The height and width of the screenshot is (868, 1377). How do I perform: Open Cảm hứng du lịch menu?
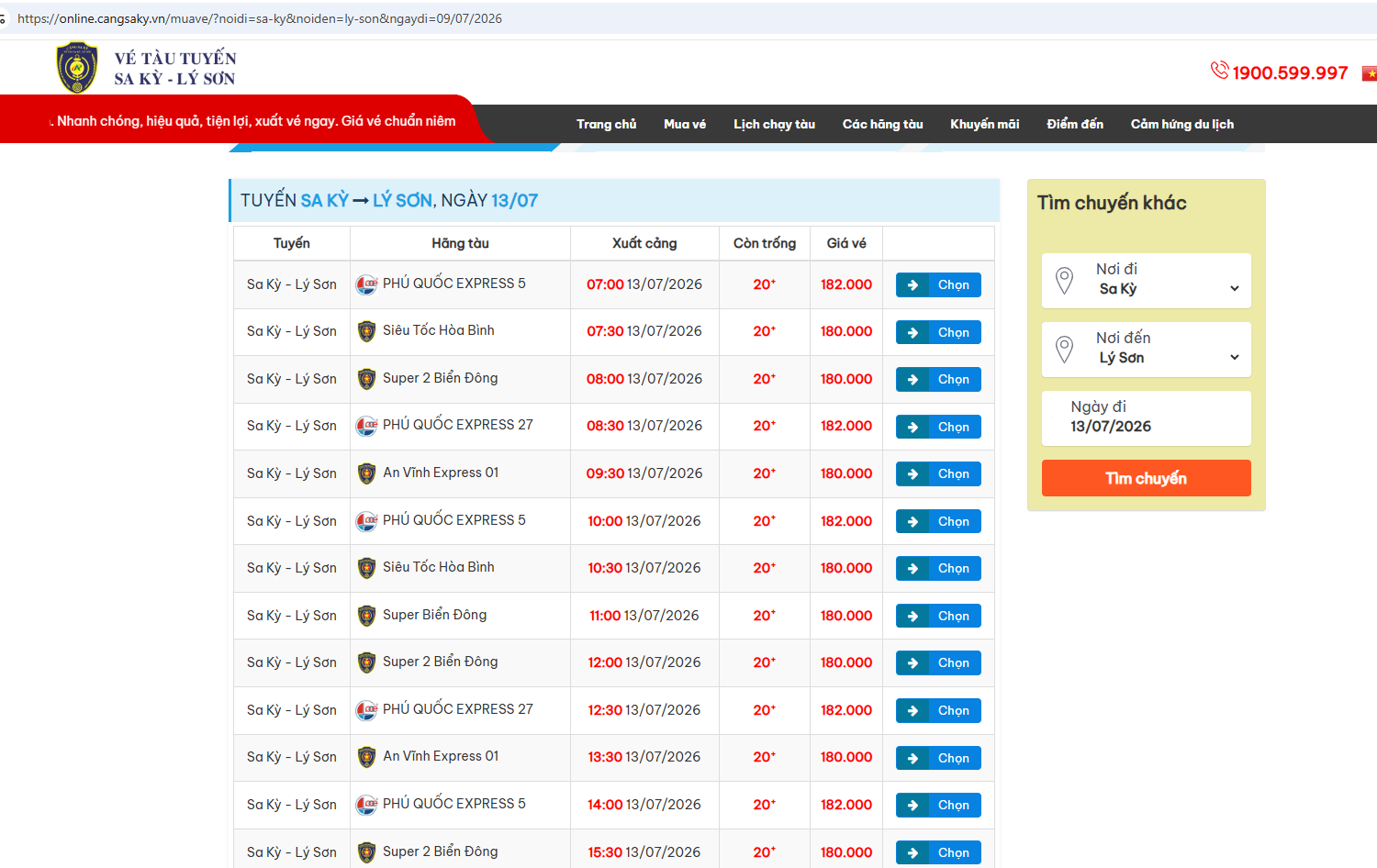[x=1181, y=124]
